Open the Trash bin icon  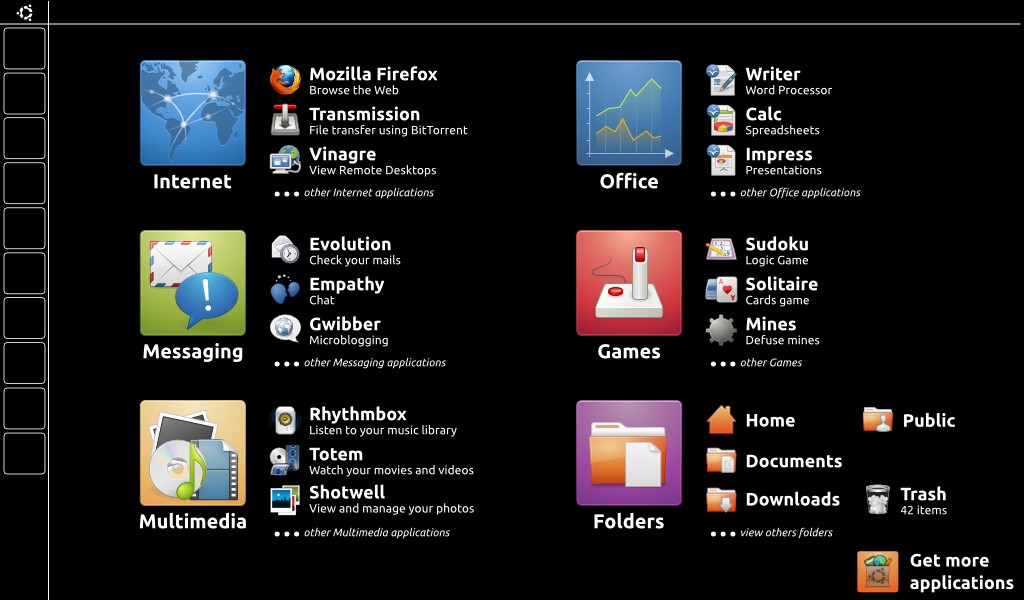tap(878, 499)
